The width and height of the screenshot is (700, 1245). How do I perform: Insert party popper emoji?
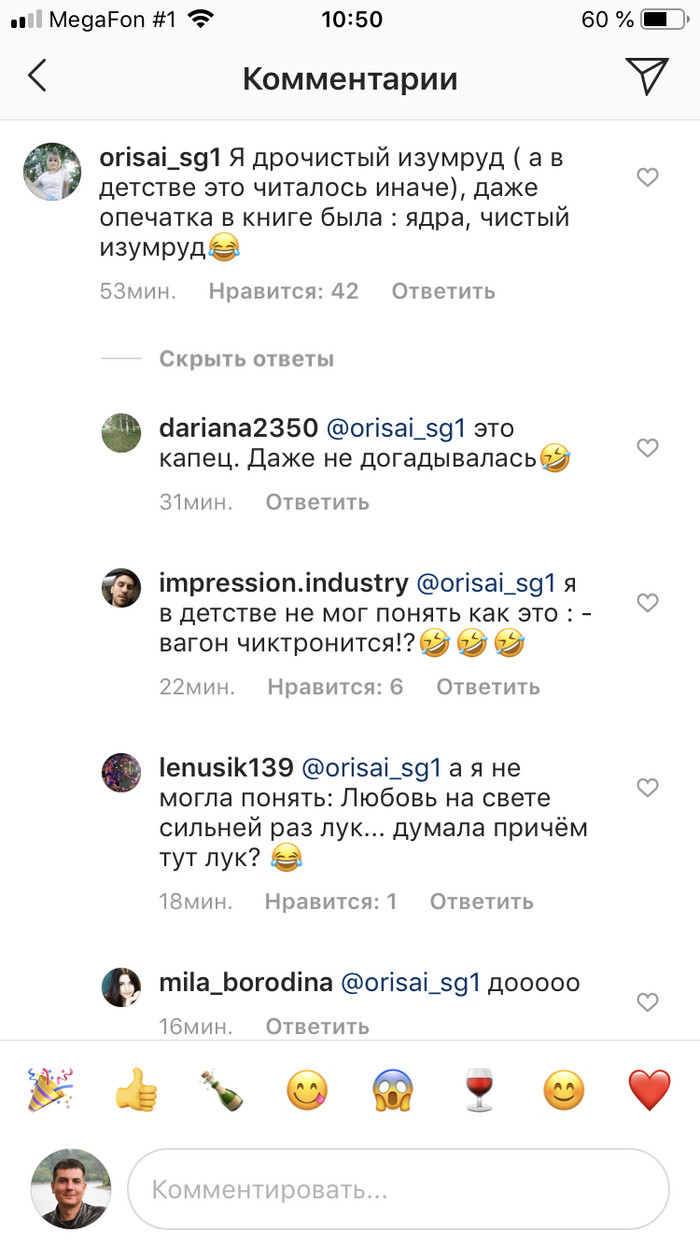click(50, 1089)
